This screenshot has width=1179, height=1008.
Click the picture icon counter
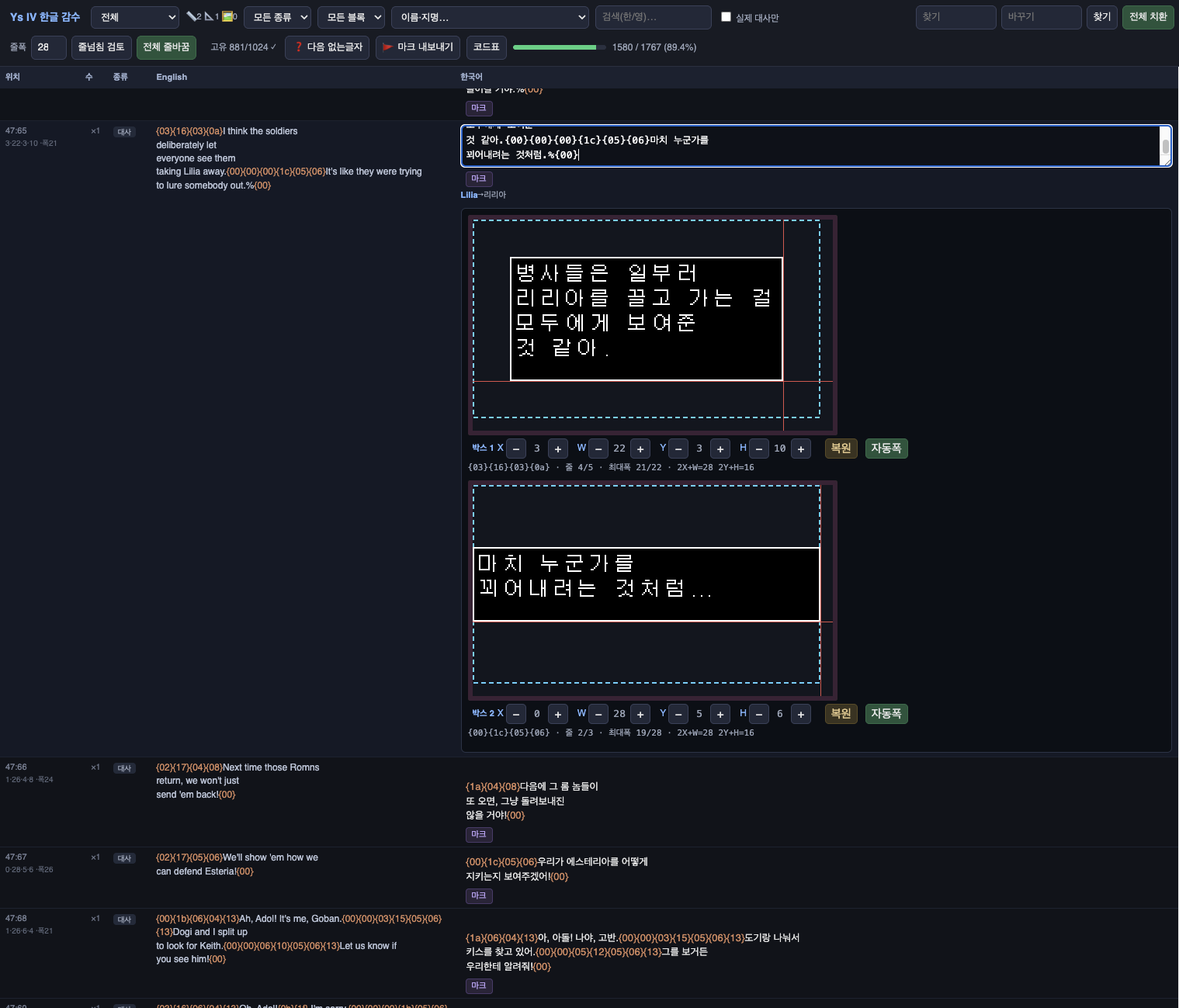click(x=230, y=16)
